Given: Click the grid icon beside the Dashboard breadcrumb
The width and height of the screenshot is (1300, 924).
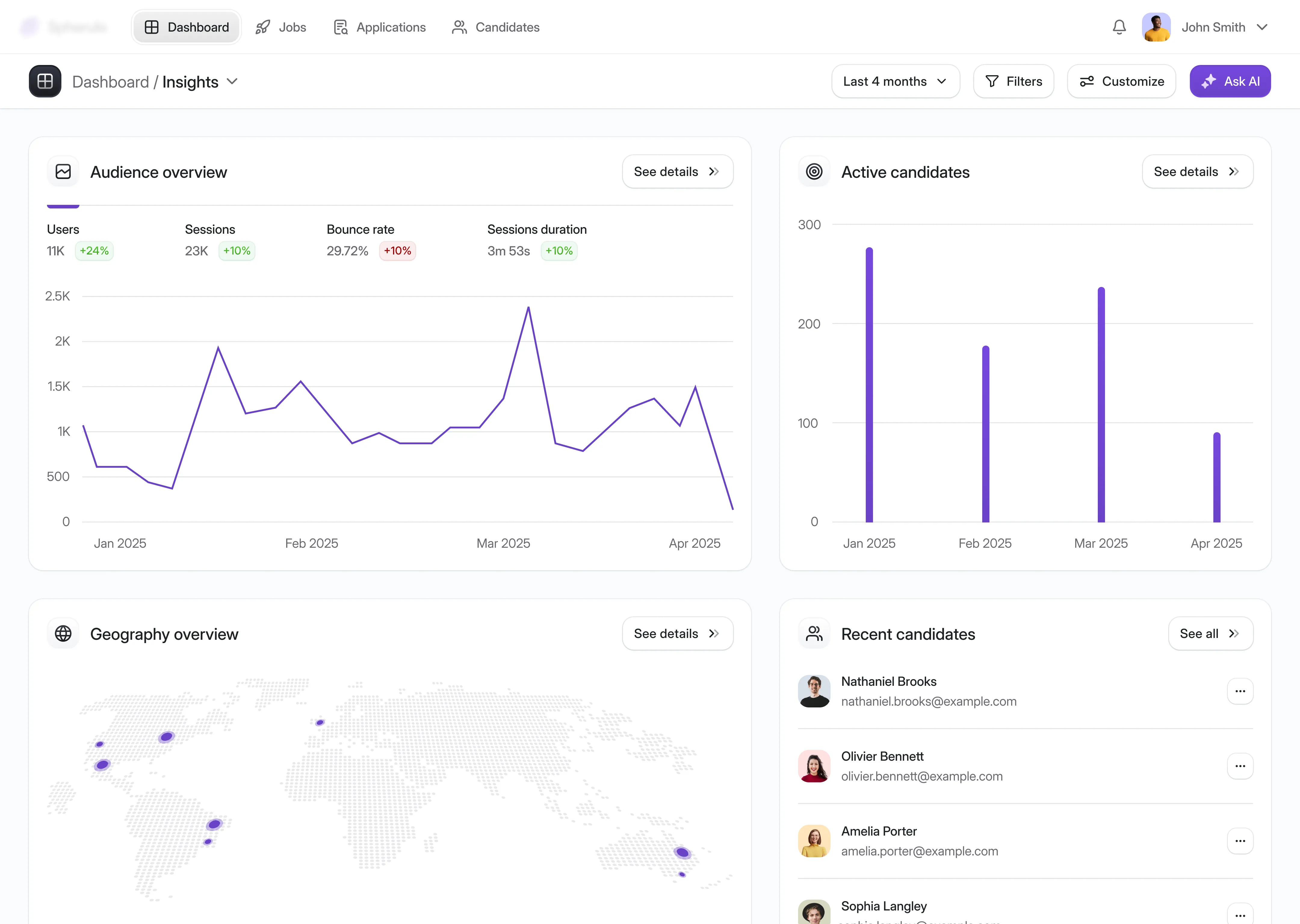Looking at the screenshot, I should [45, 82].
